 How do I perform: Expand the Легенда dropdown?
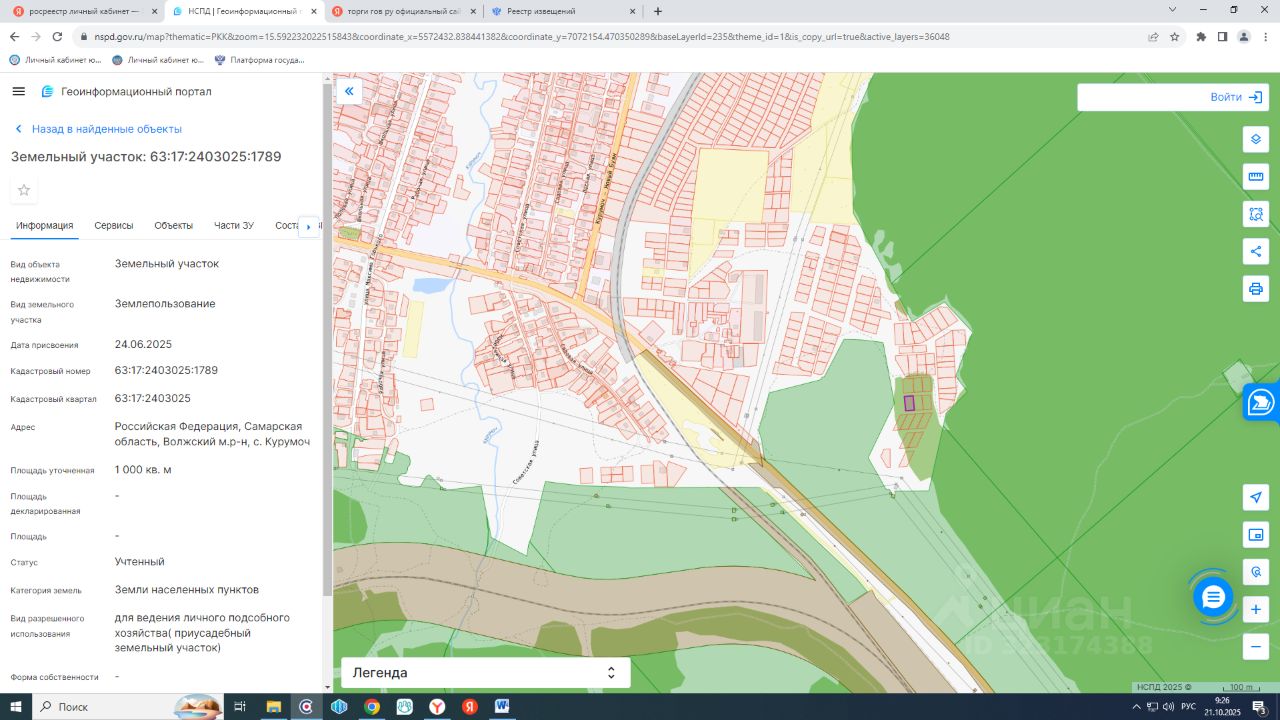(485, 673)
